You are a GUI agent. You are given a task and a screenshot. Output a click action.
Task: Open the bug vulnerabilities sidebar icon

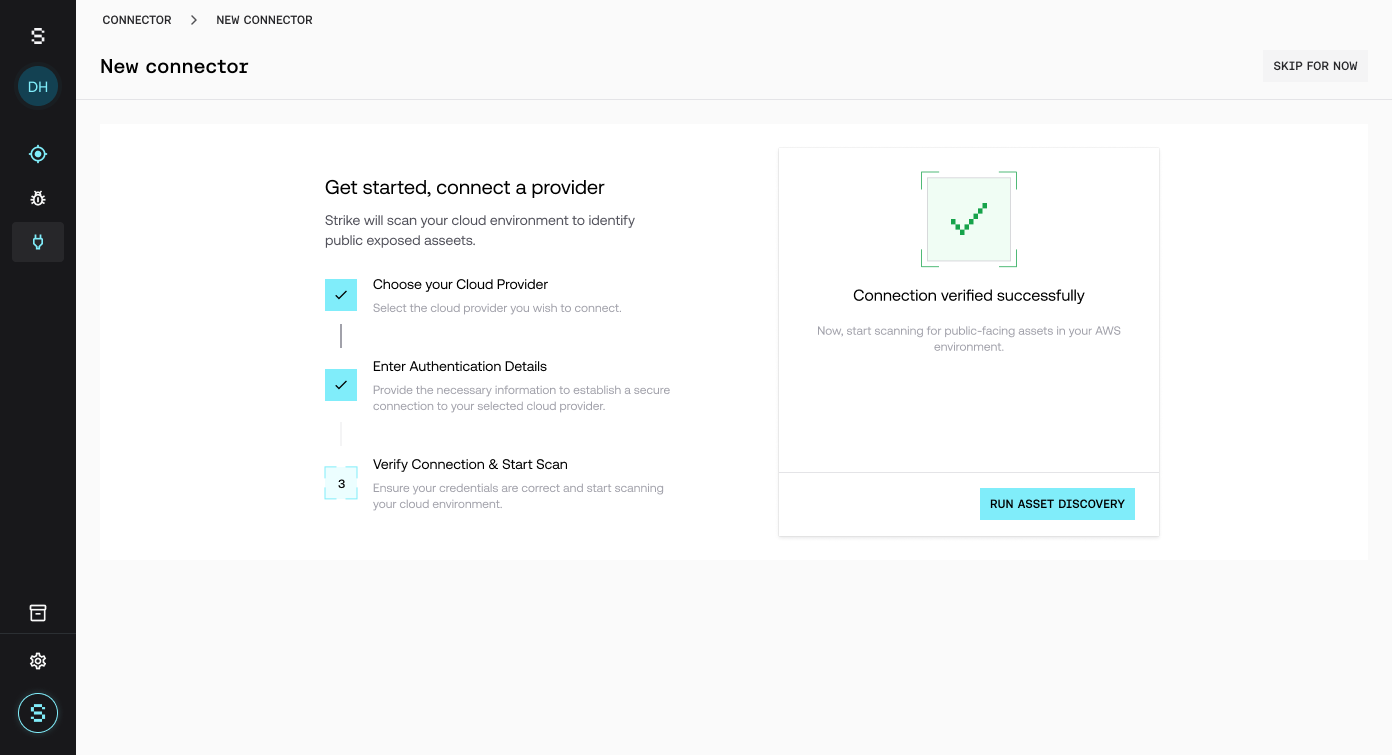(38, 198)
